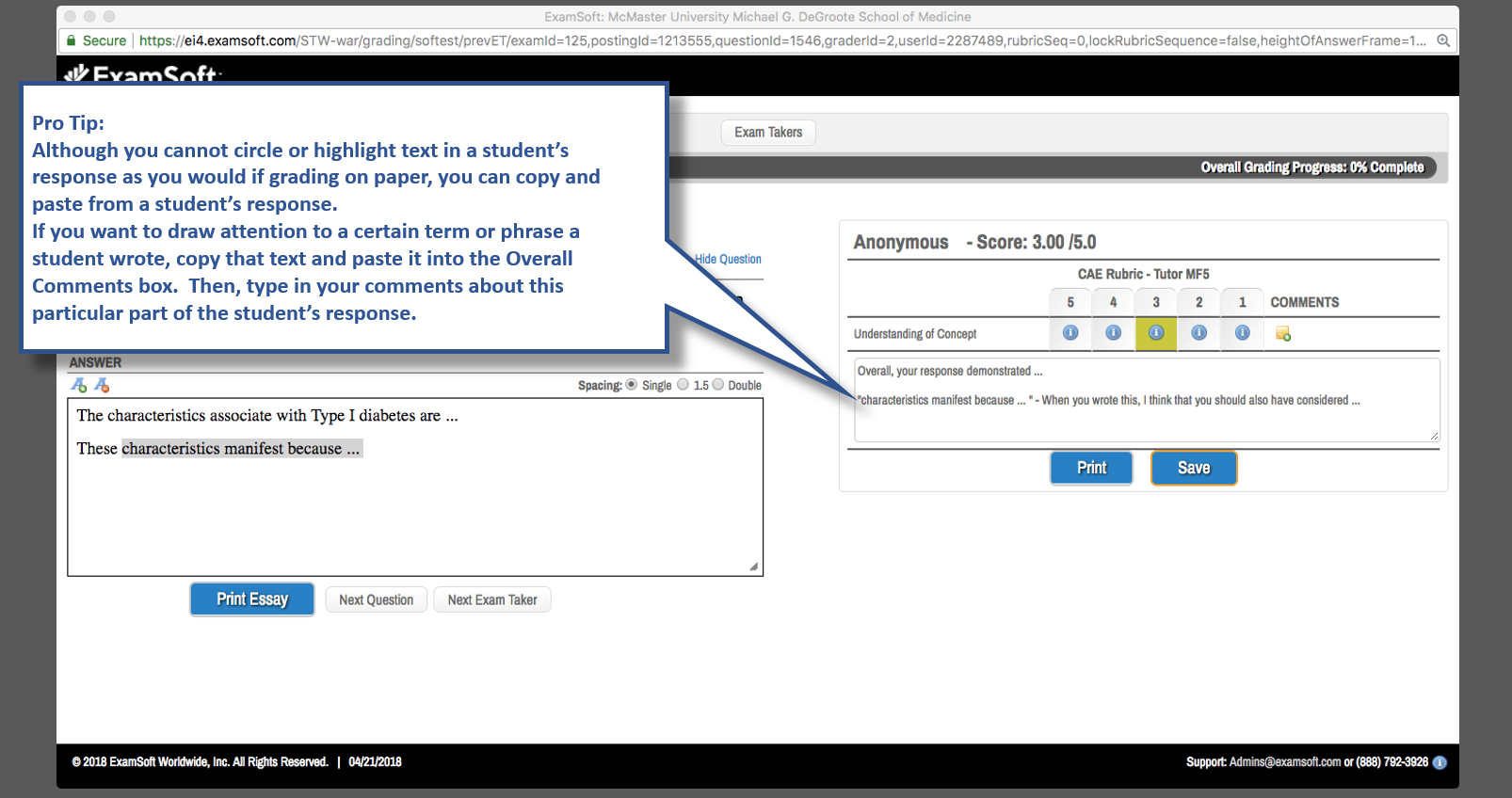Click the Overall Grading Progress bar
The image size is (1512, 798).
[x=1054, y=168]
